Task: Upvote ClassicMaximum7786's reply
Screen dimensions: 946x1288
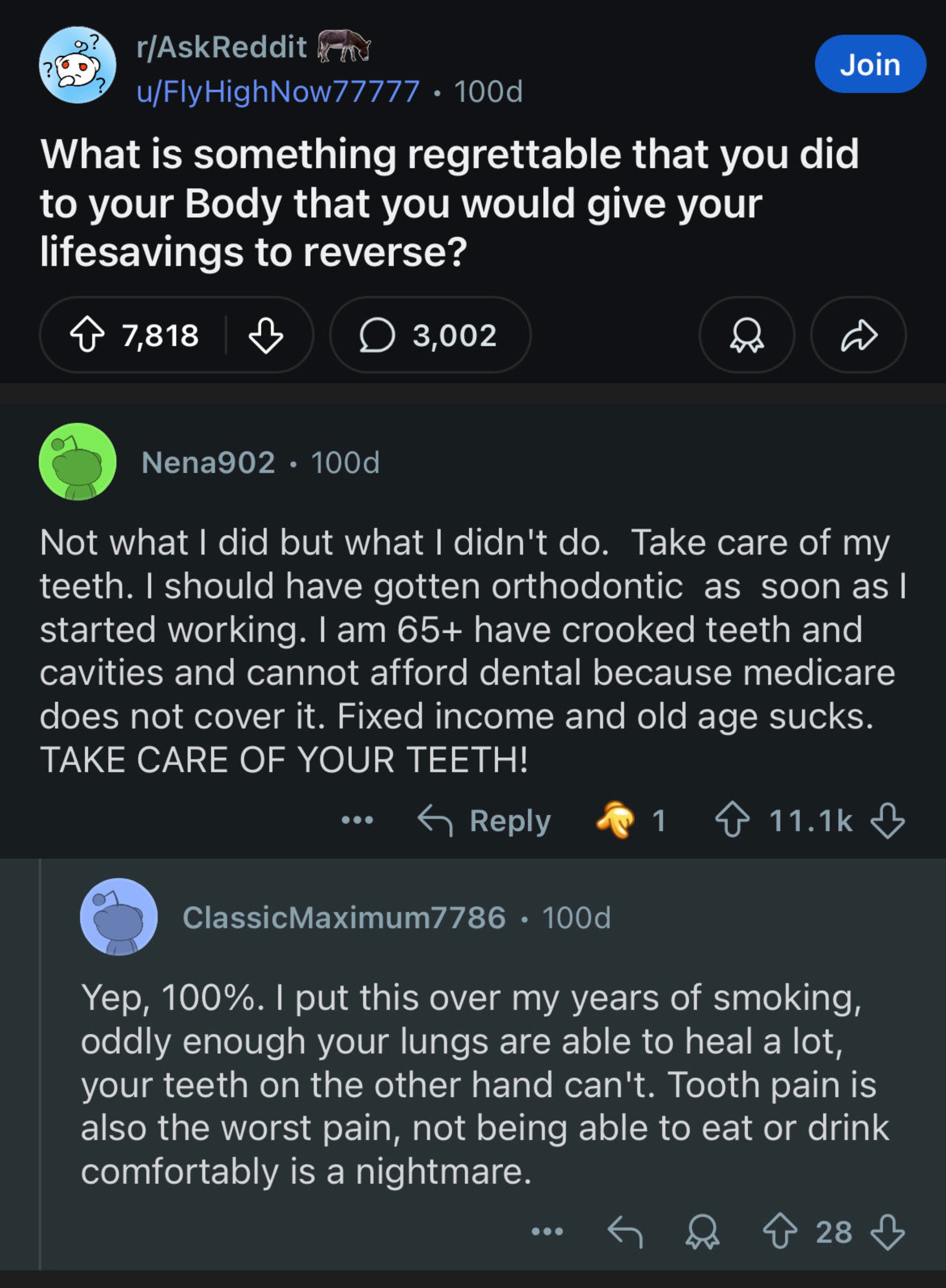Action: coord(780,1231)
